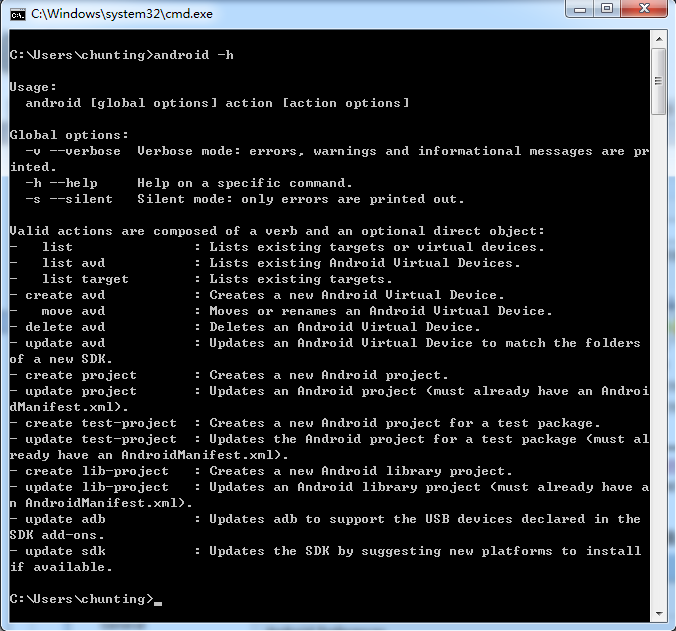Screen dimensions: 676x631
Task: Click the 'delete avd' action row
Action: pyautogui.click(x=245, y=327)
